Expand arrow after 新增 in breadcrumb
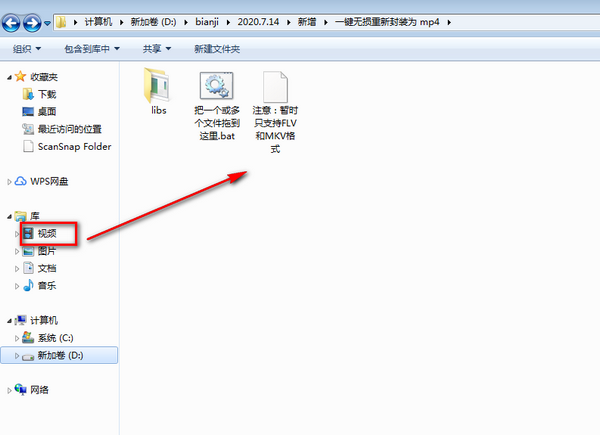600x435 pixels. [x=326, y=23]
